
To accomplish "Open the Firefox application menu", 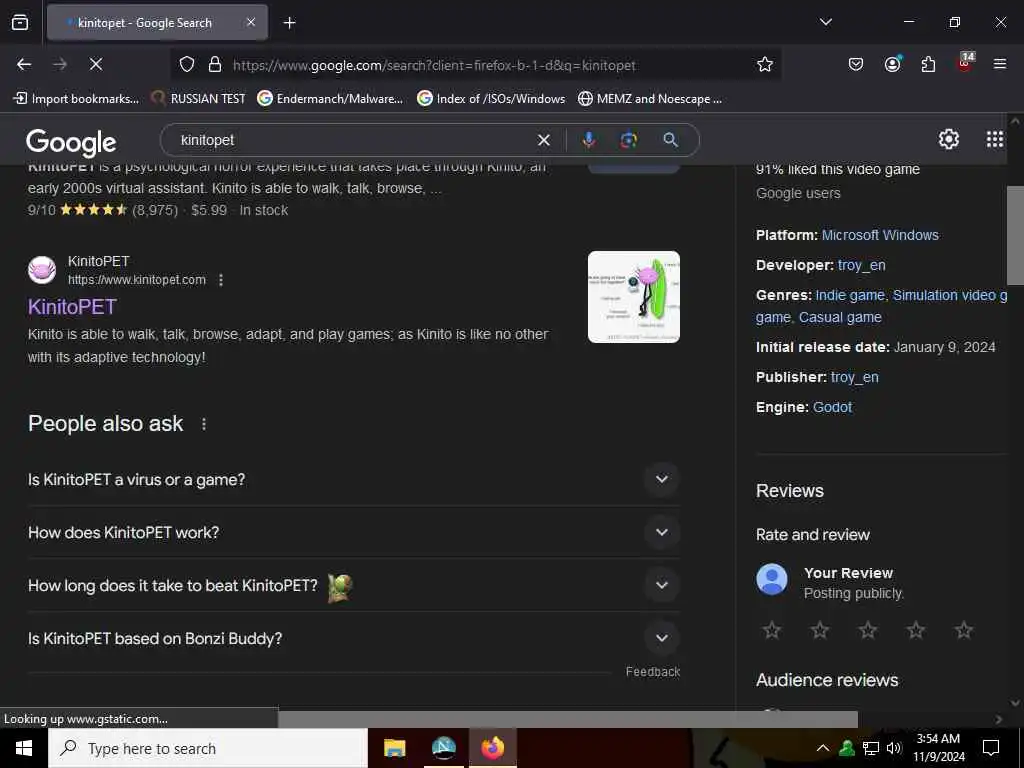I will pyautogui.click(x=1000, y=64).
